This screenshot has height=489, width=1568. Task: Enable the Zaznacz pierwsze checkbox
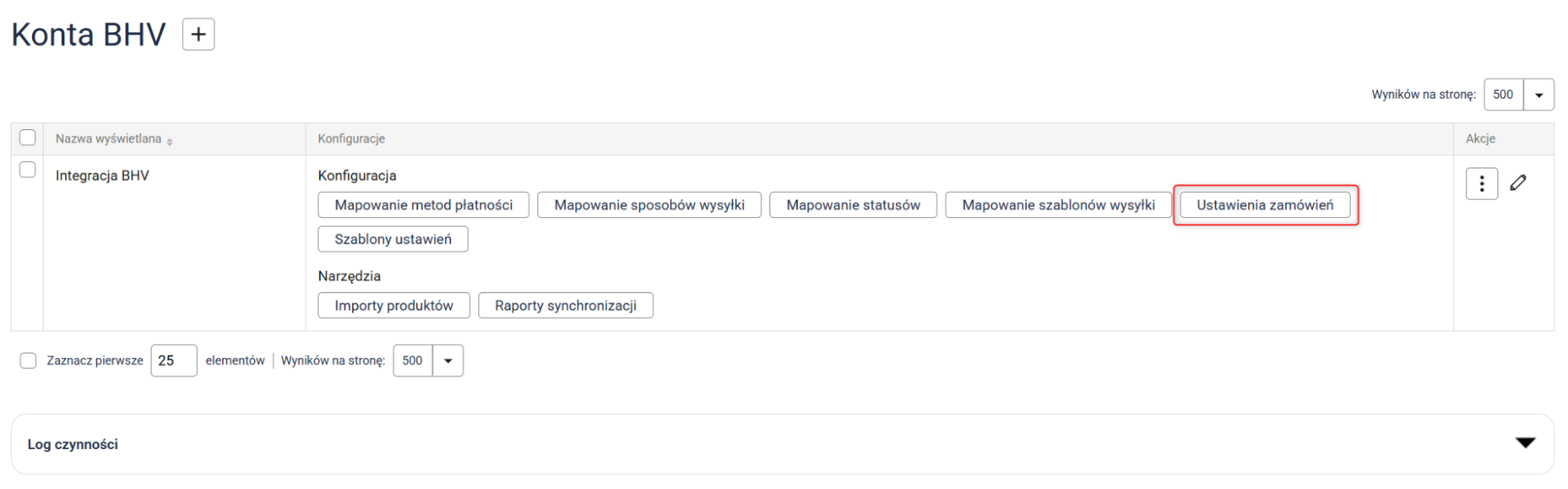tap(28, 360)
